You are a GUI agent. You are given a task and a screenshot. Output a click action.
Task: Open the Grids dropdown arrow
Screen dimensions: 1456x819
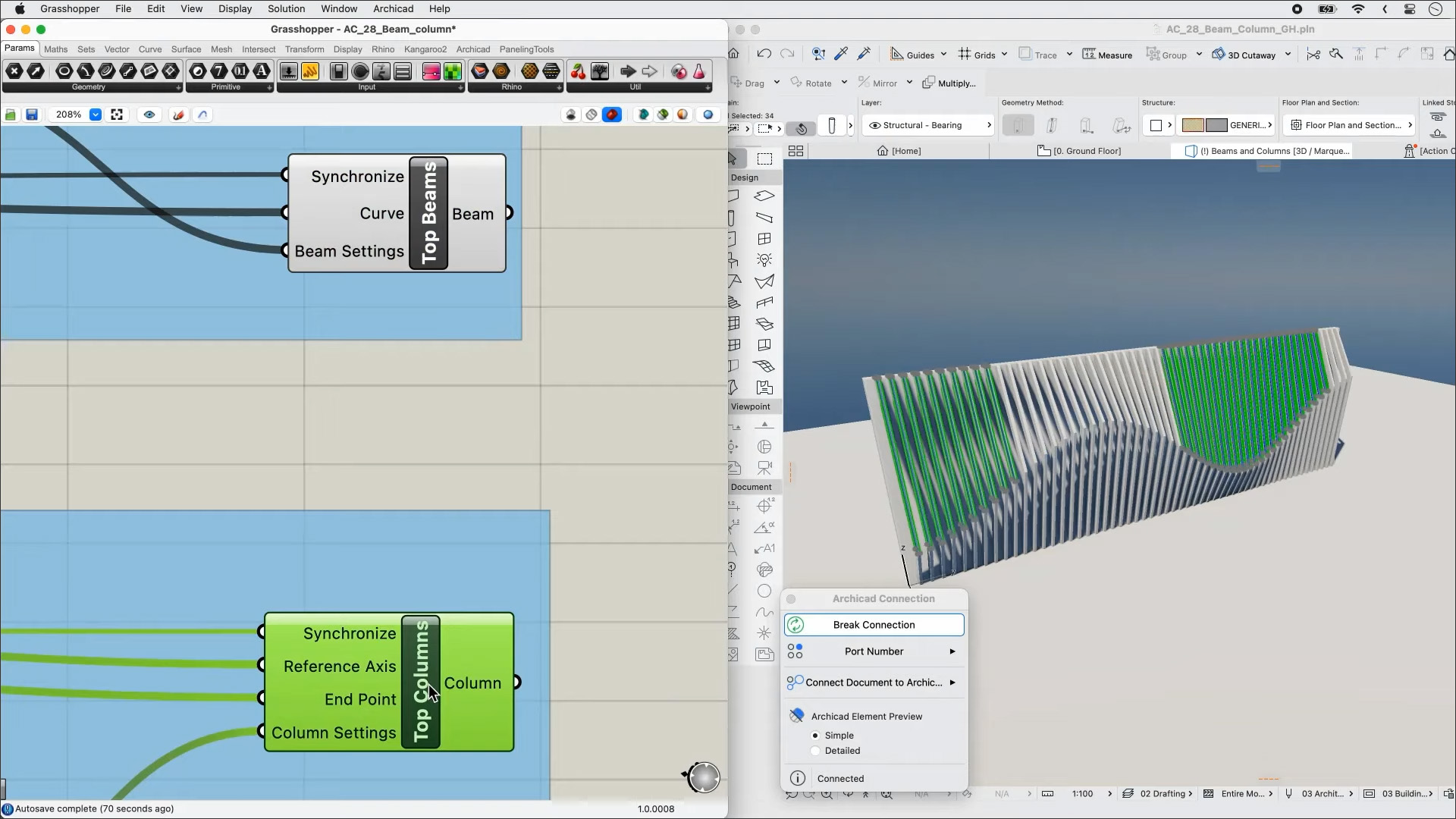click(x=1004, y=55)
